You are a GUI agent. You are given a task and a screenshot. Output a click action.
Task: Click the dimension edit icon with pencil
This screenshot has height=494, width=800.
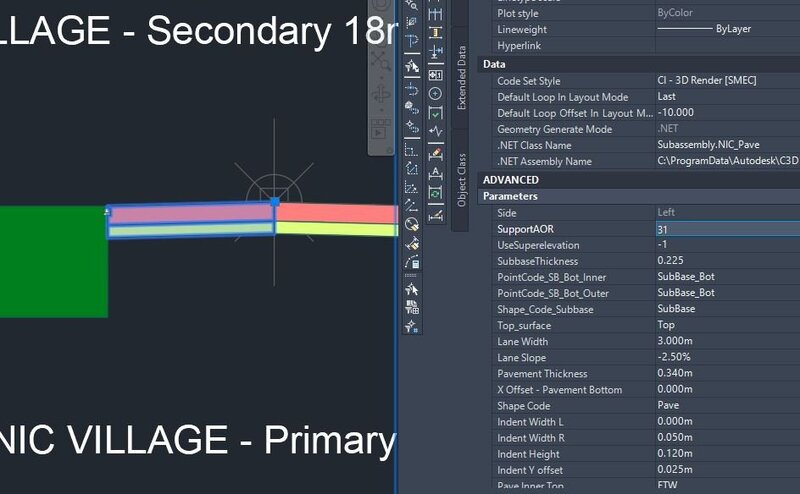(435, 154)
